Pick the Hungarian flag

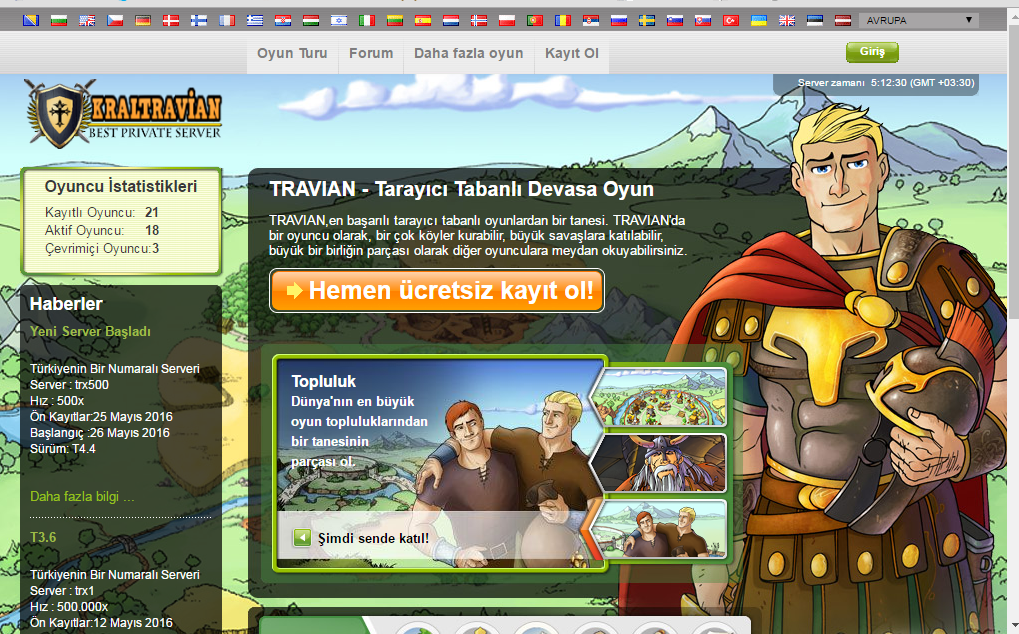click(311, 21)
